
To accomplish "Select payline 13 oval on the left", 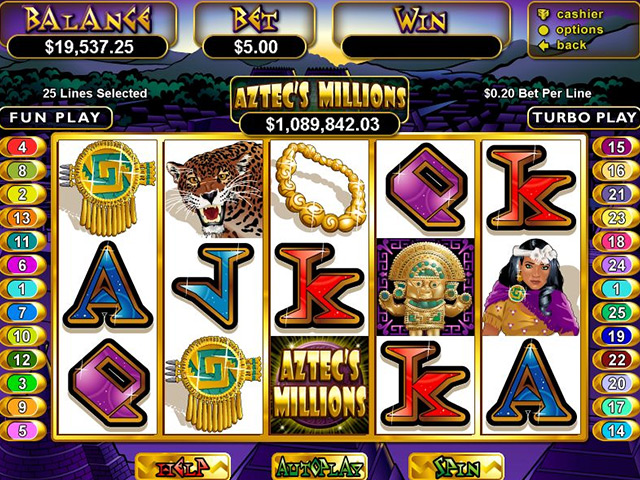I will point(23,218).
